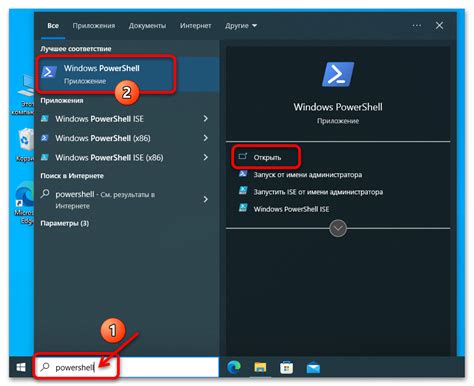The width and height of the screenshot is (474, 386).
Task: Click the search input field containing powershell
Action: (127, 367)
